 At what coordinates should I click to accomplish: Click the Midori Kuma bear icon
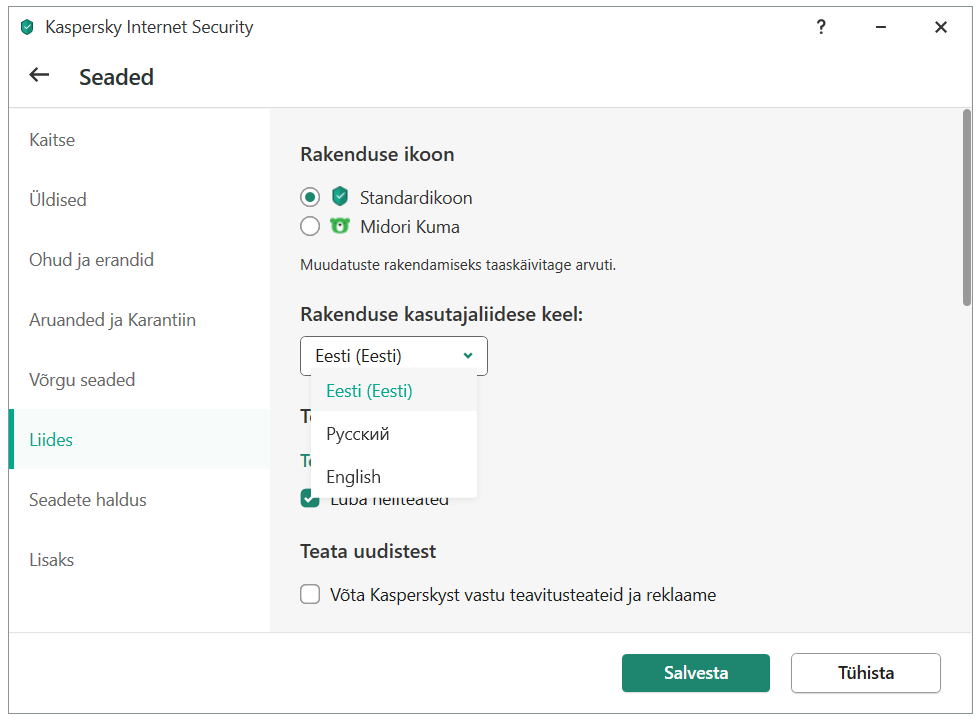tap(339, 226)
